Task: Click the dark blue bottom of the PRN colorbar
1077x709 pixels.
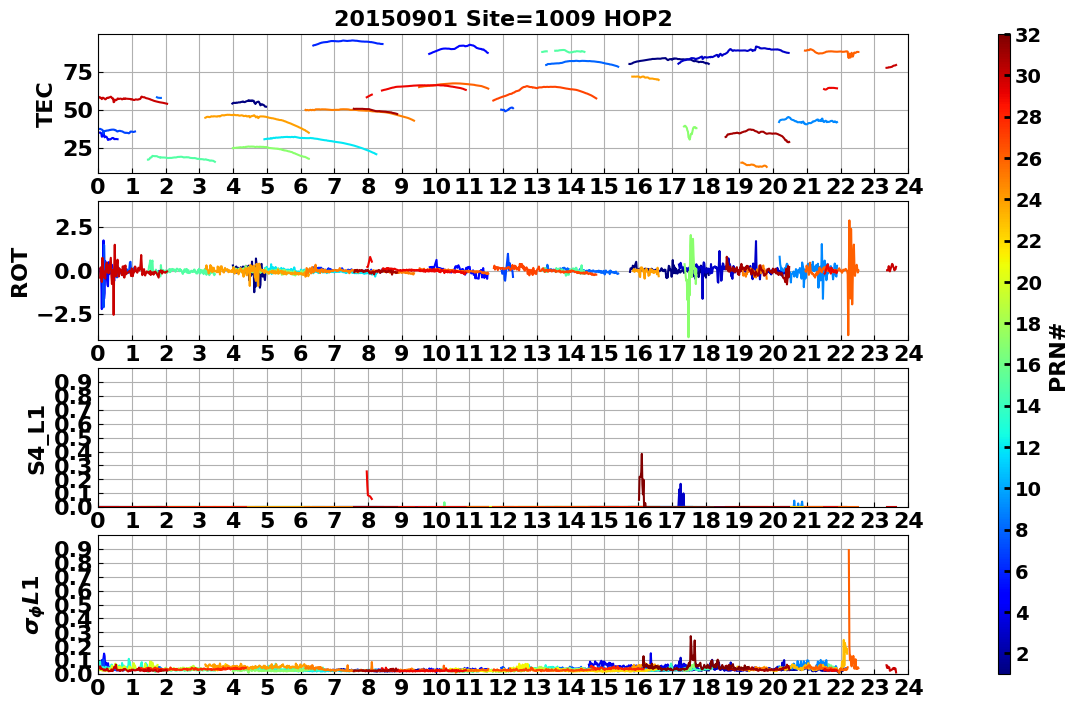Action: tap(1004, 669)
